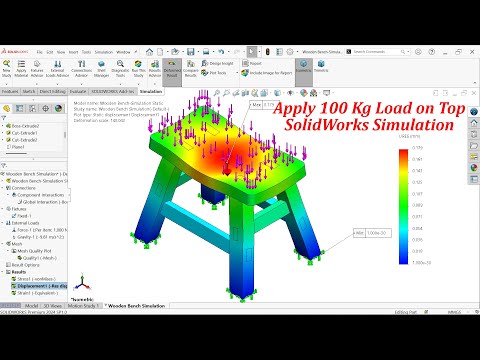Launch the Shell Manager tool

tap(101, 68)
